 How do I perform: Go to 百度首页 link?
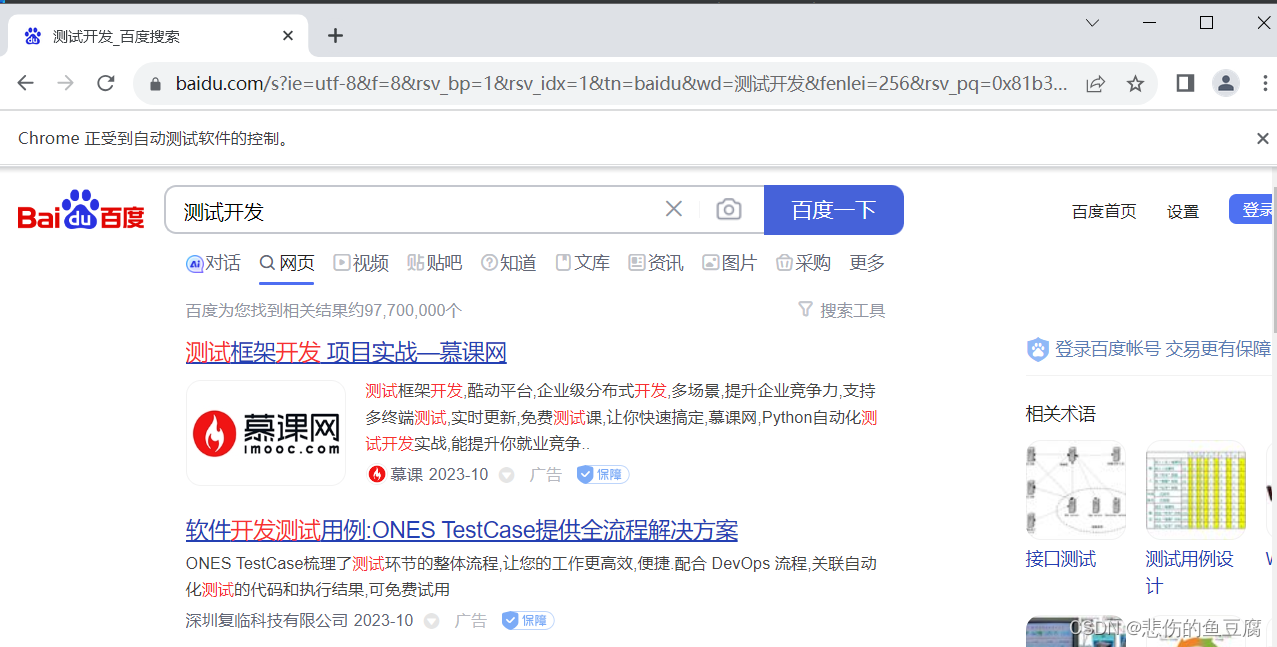coord(1104,211)
